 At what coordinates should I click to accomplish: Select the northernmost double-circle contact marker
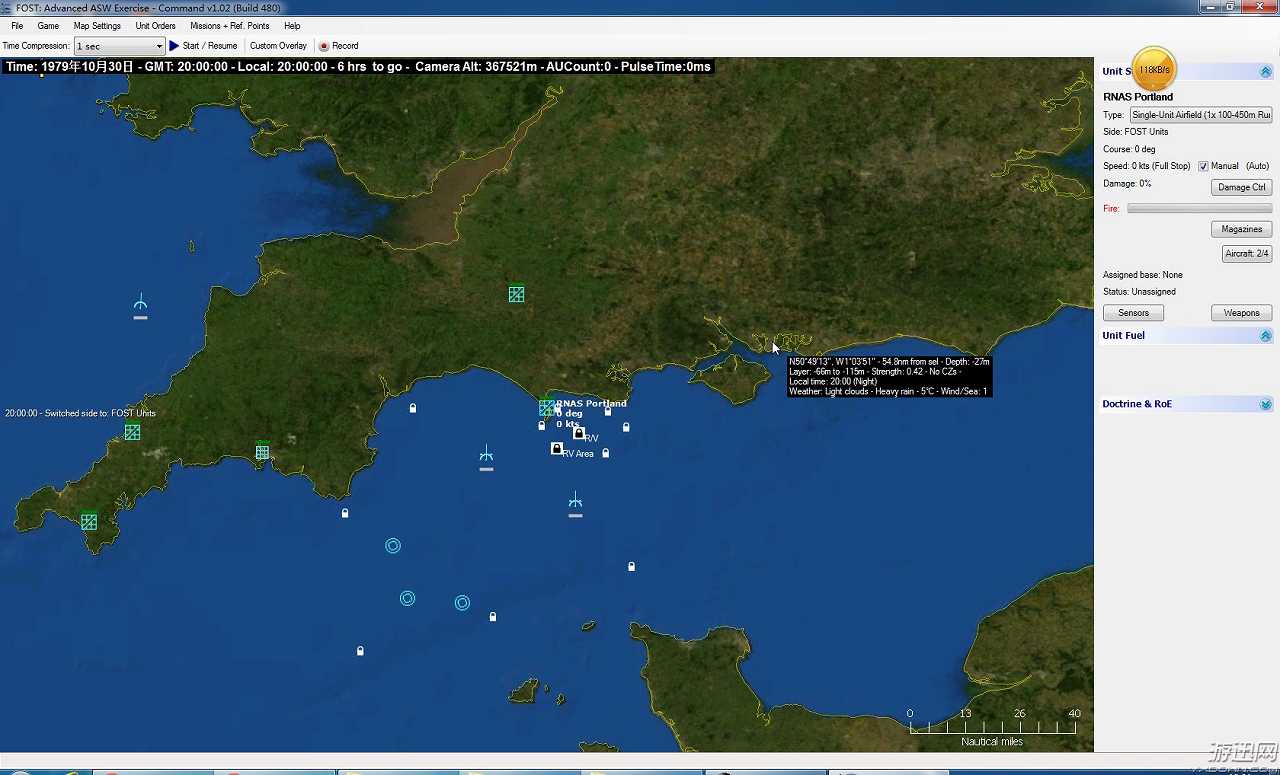point(393,545)
